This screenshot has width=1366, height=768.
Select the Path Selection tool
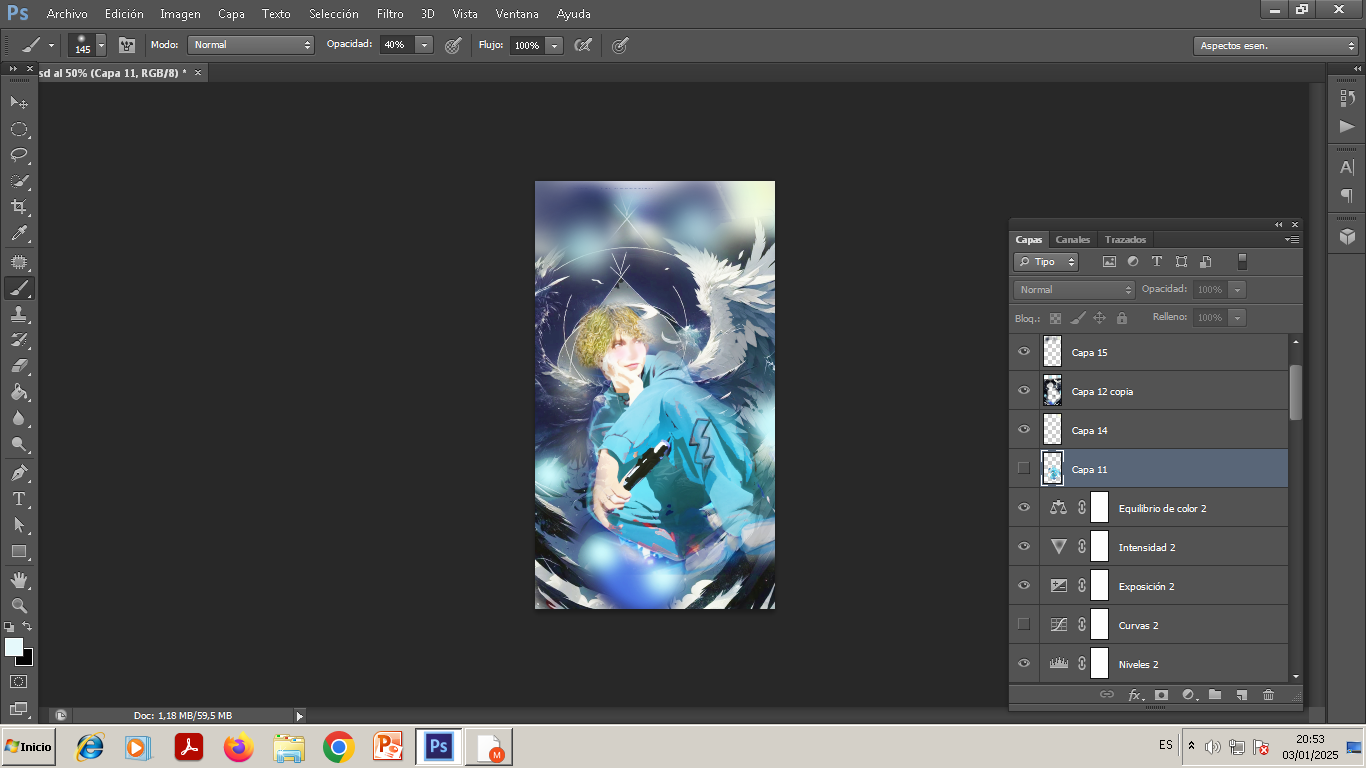point(19,525)
